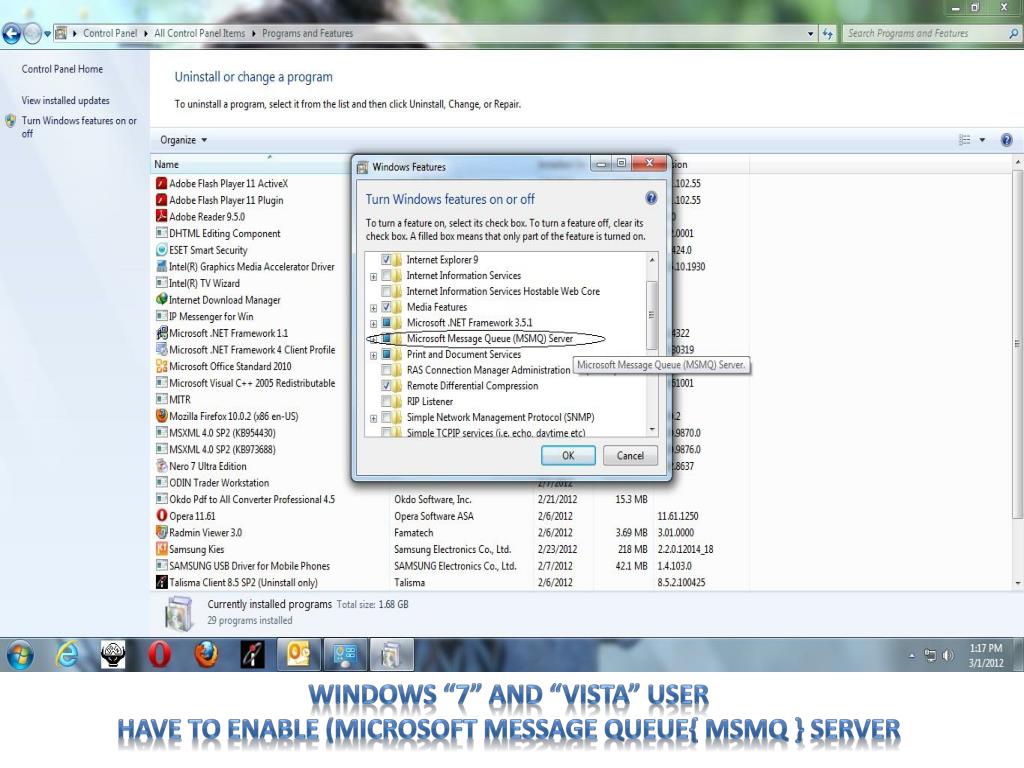Click Programs and Features breadcrumb
Viewport: 1024px width, 768px height.
point(308,33)
